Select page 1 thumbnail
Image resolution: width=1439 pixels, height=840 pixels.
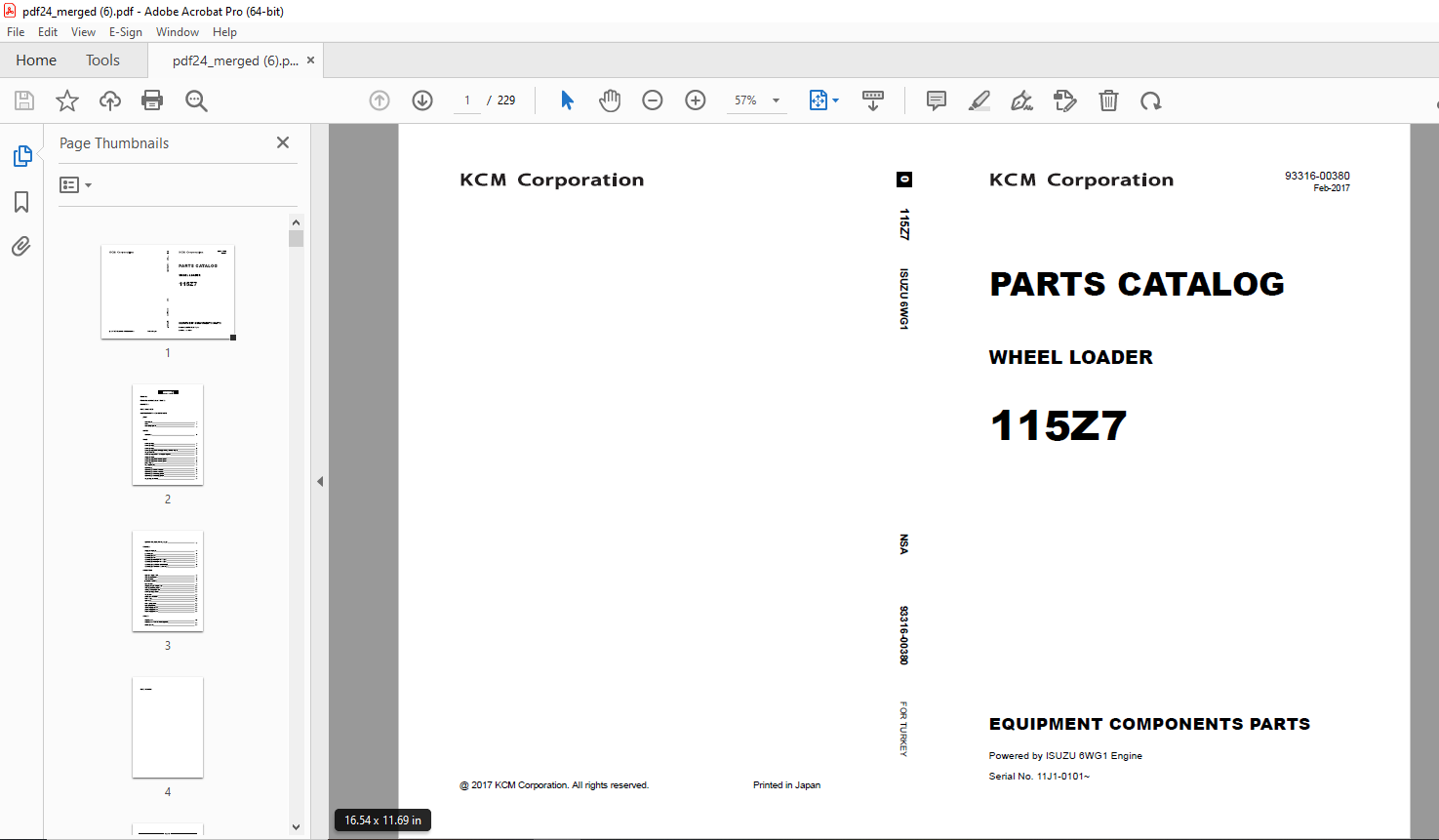(168, 292)
